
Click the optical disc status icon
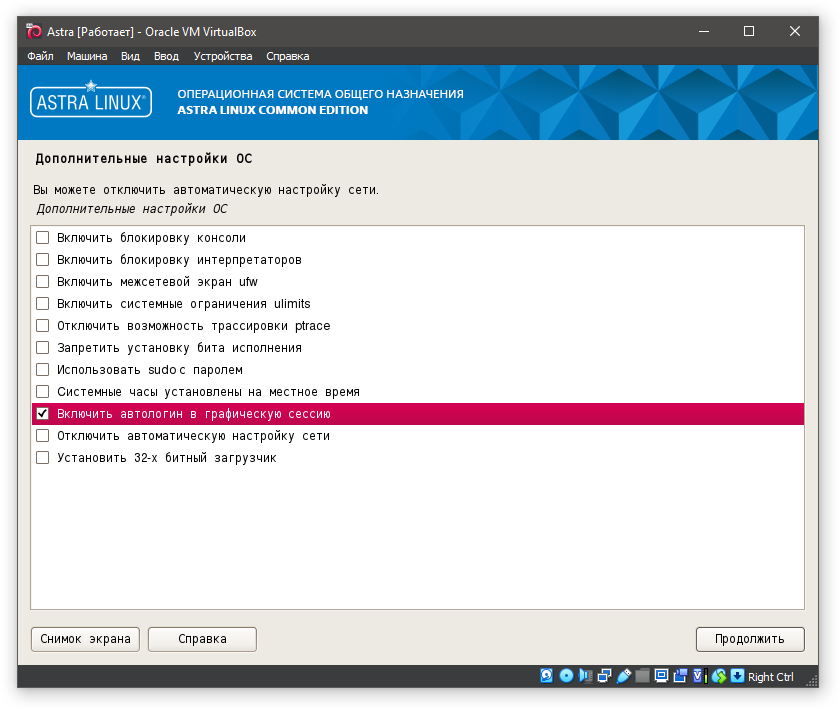(x=566, y=676)
